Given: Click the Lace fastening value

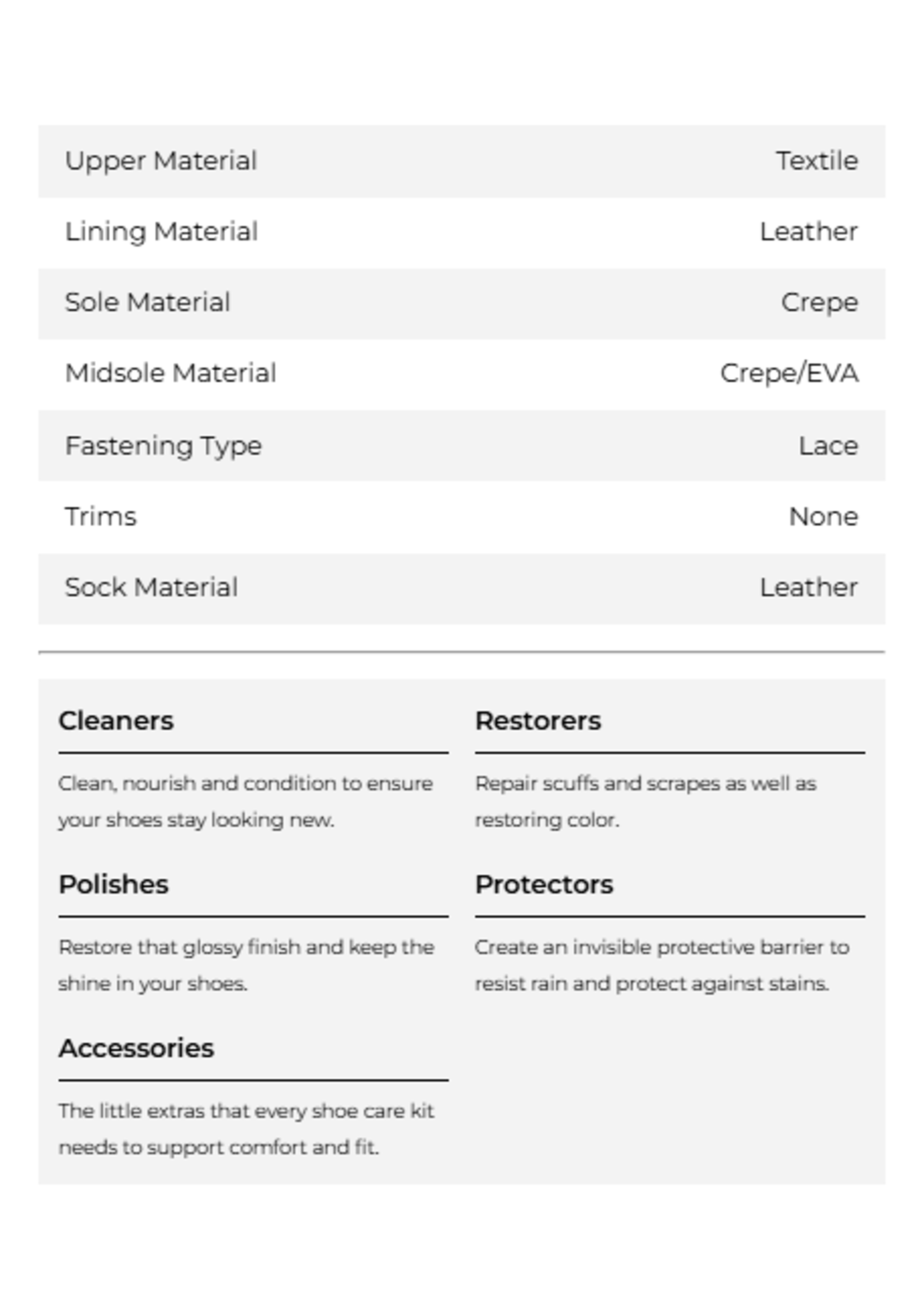Looking at the screenshot, I should tap(828, 445).
